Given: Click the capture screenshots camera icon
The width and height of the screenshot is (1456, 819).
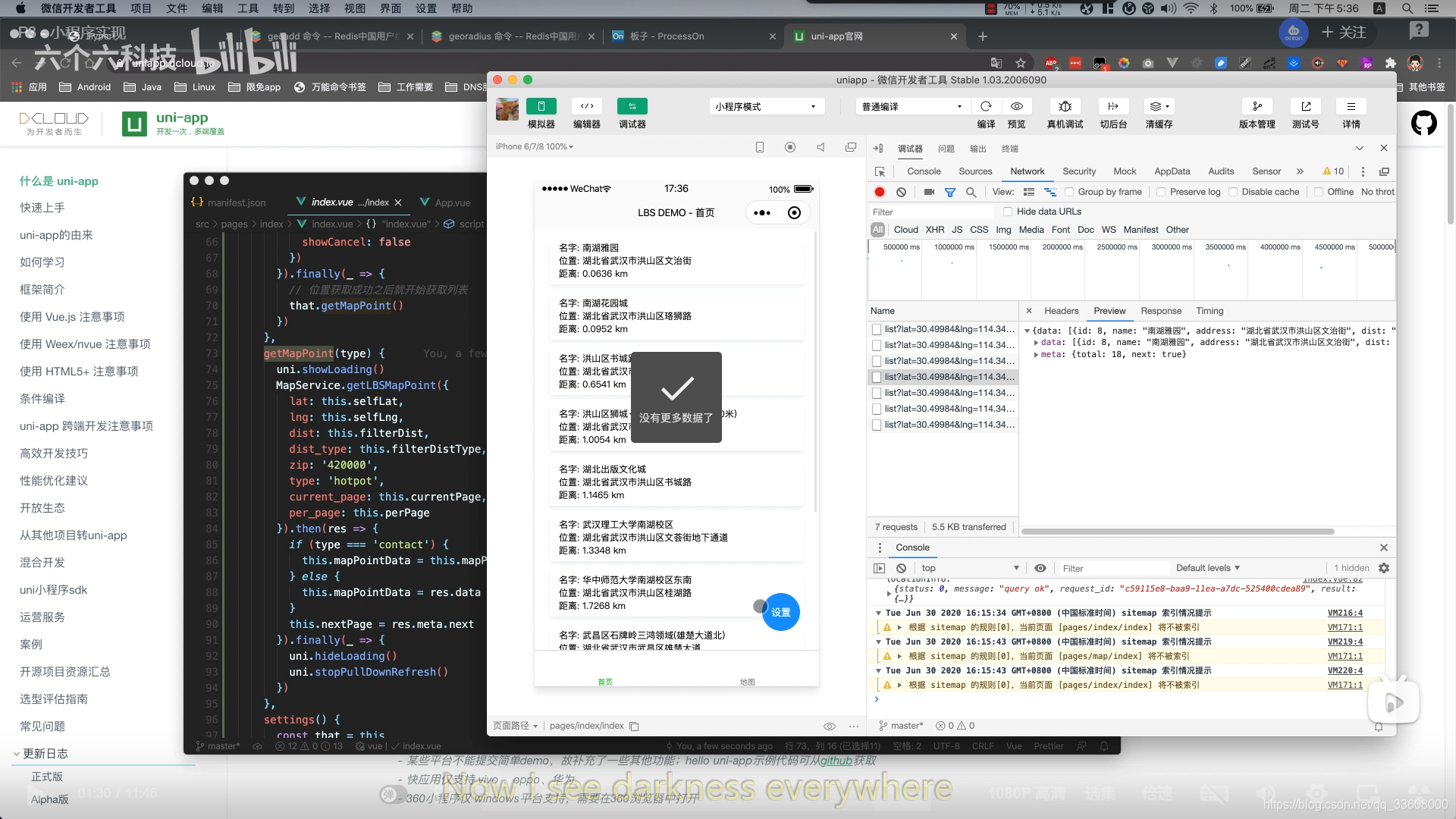Looking at the screenshot, I should [928, 192].
